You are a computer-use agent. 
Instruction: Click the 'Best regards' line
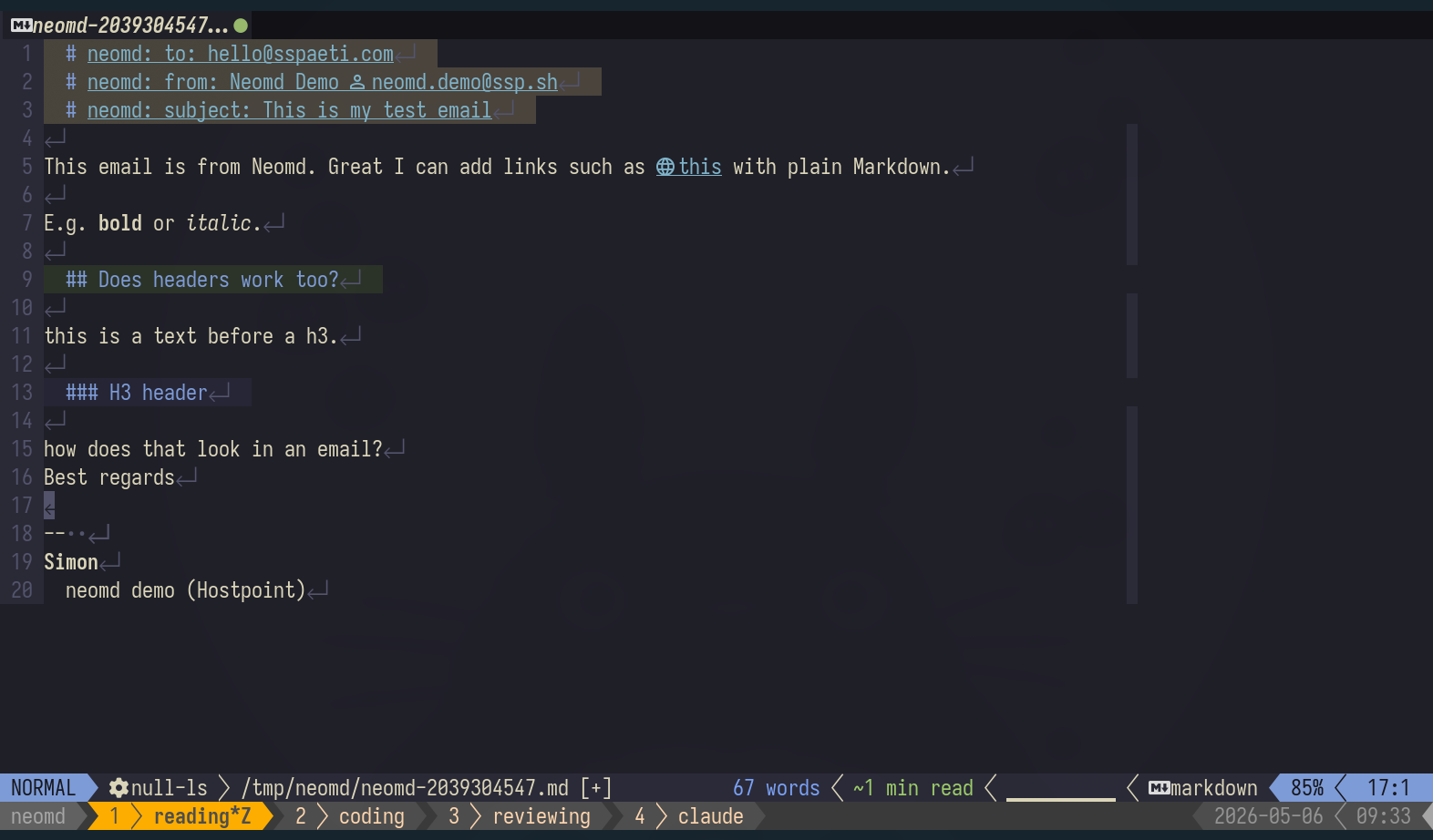tap(109, 478)
